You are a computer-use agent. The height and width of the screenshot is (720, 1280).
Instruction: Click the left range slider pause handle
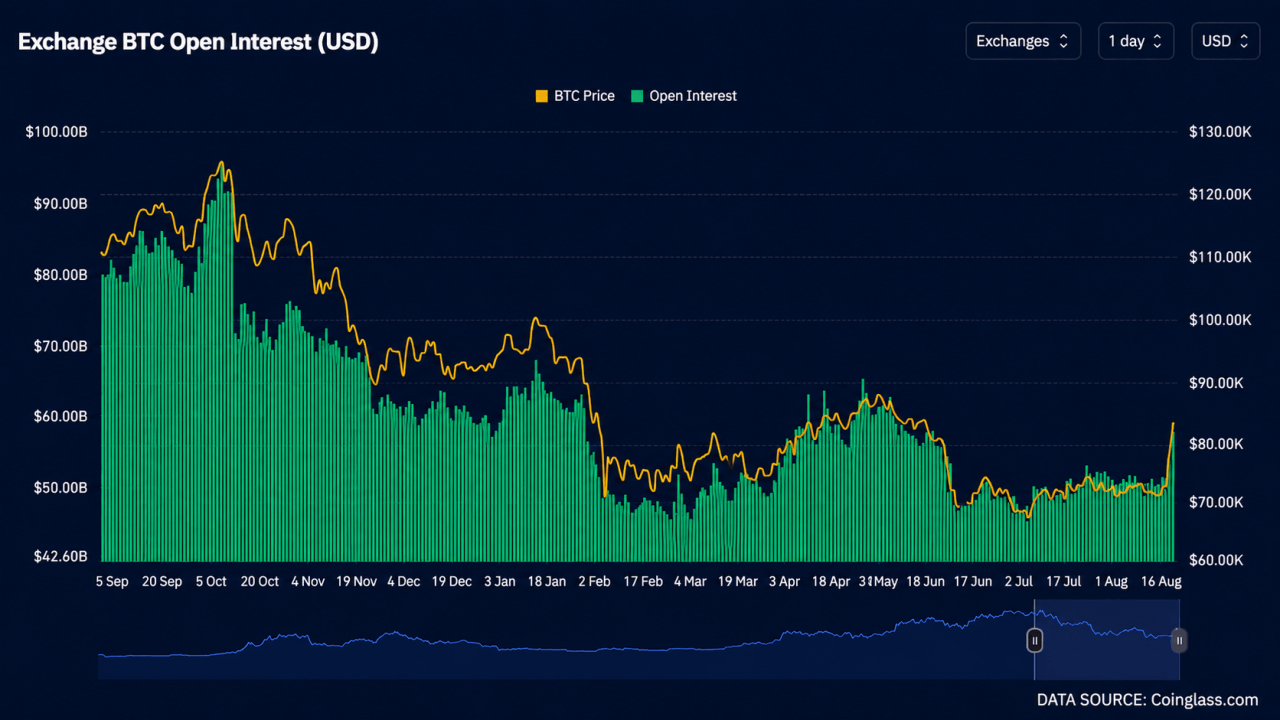click(x=1036, y=640)
